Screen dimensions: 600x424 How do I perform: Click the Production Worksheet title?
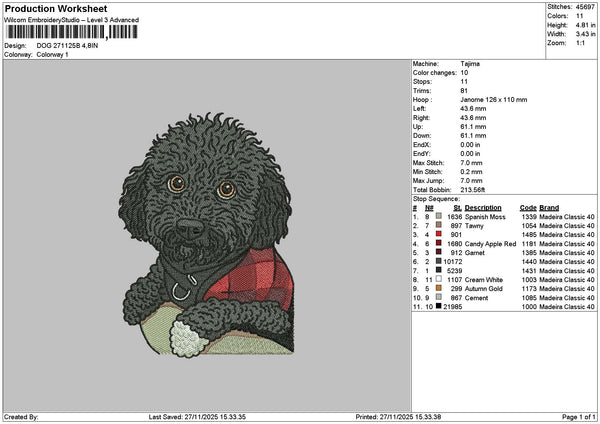(56, 8)
